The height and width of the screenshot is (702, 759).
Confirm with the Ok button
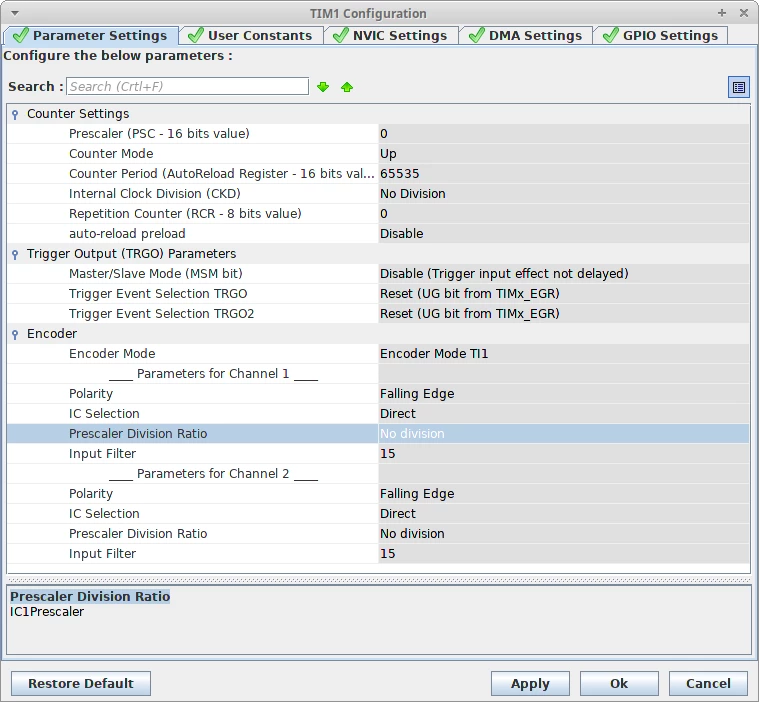point(619,683)
